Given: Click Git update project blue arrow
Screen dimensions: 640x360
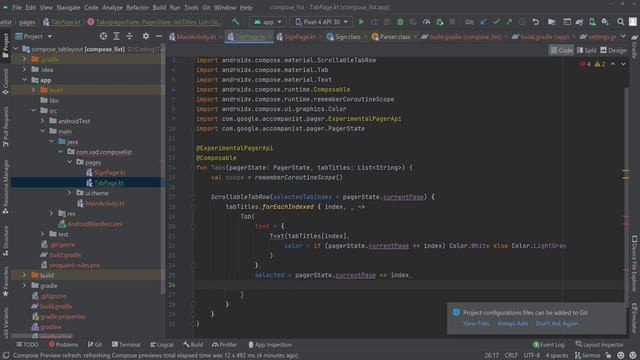Looking at the screenshot, I should pyautogui.click(x=483, y=22).
